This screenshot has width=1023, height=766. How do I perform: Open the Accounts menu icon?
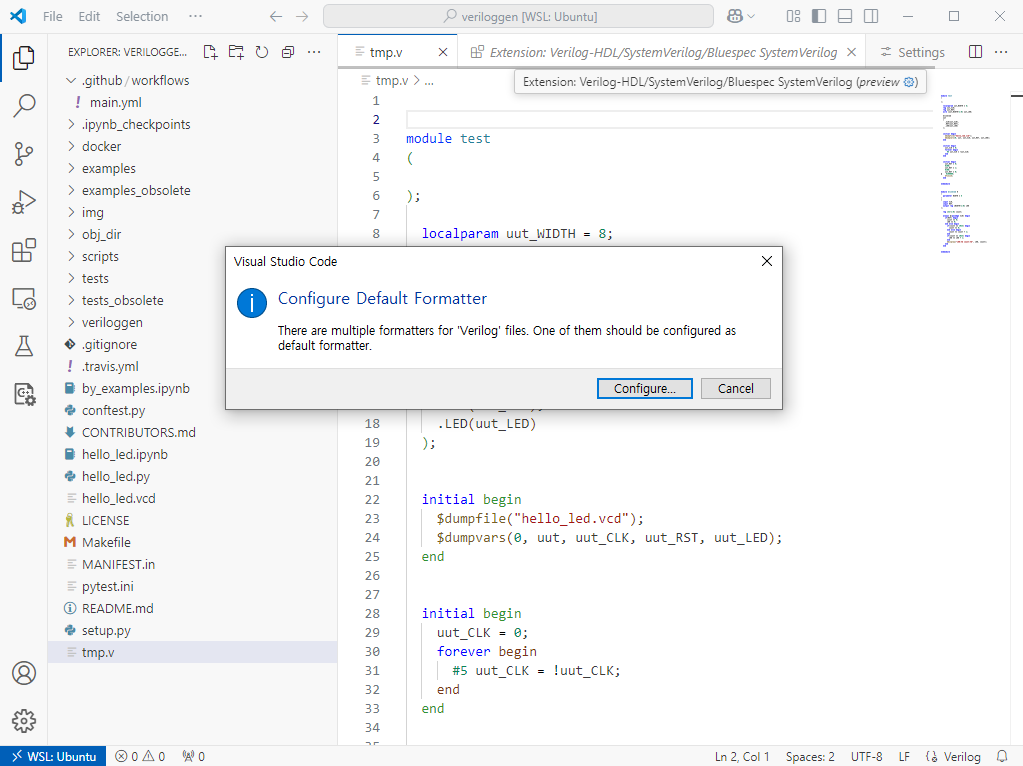pyautogui.click(x=23, y=673)
